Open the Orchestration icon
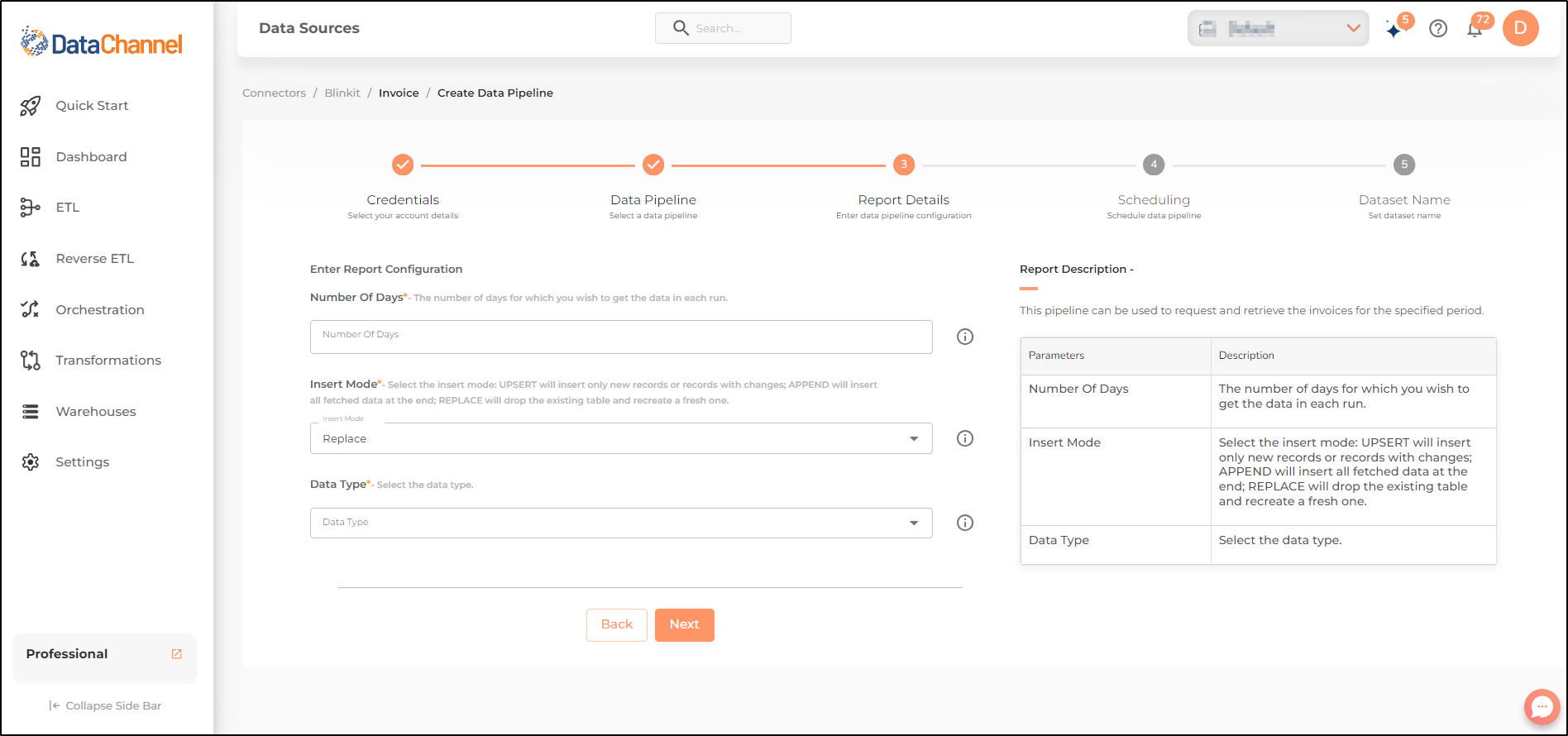 [31, 309]
